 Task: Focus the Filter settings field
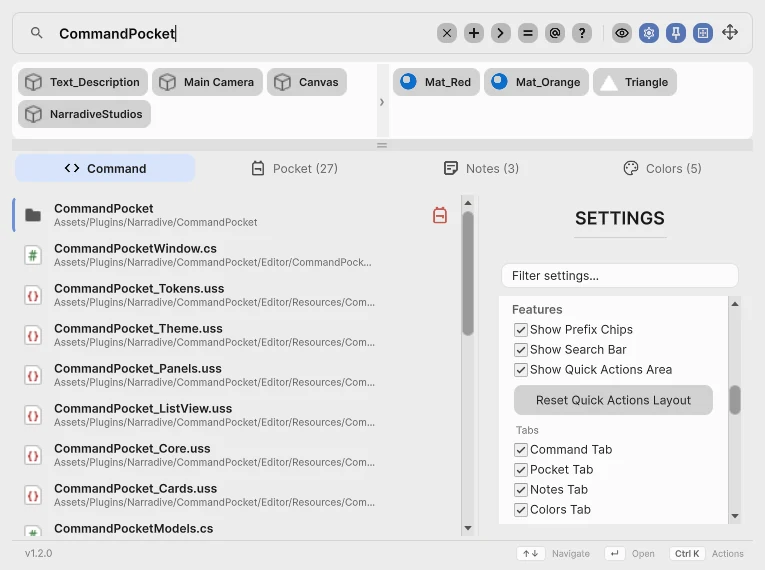click(x=620, y=276)
